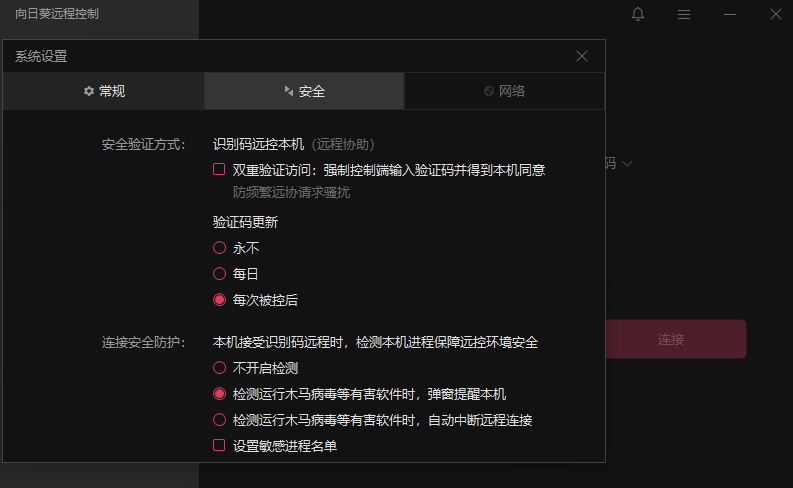Switch to the 网络 tab

tap(505, 91)
